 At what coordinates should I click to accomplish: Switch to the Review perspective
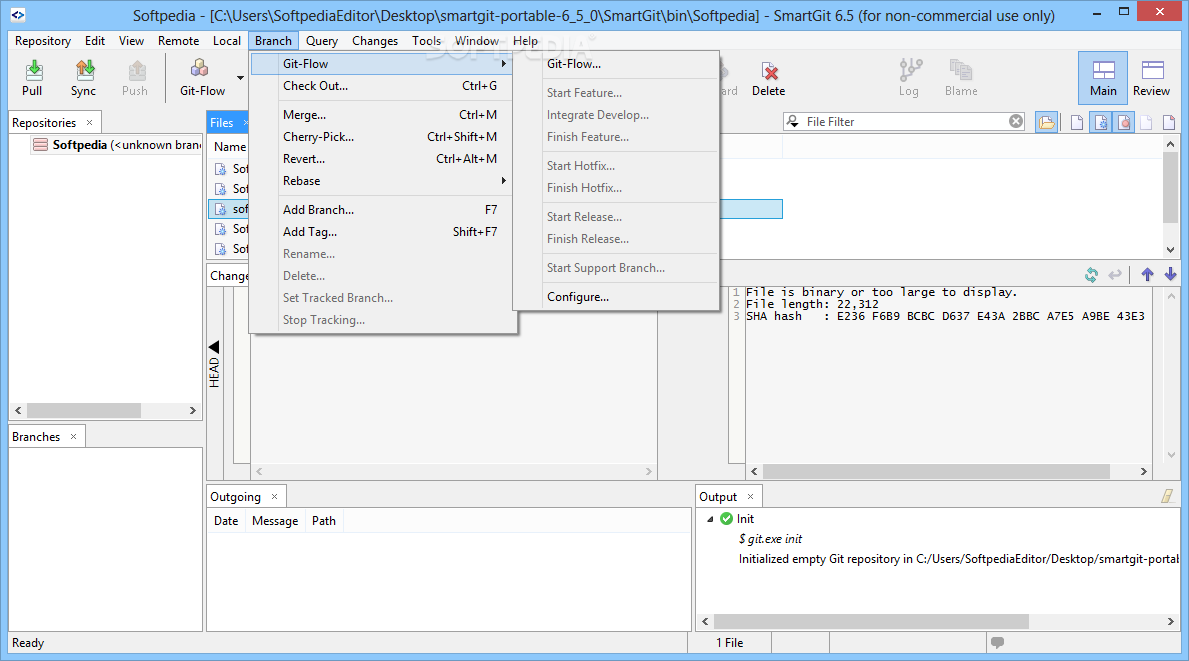point(1152,78)
